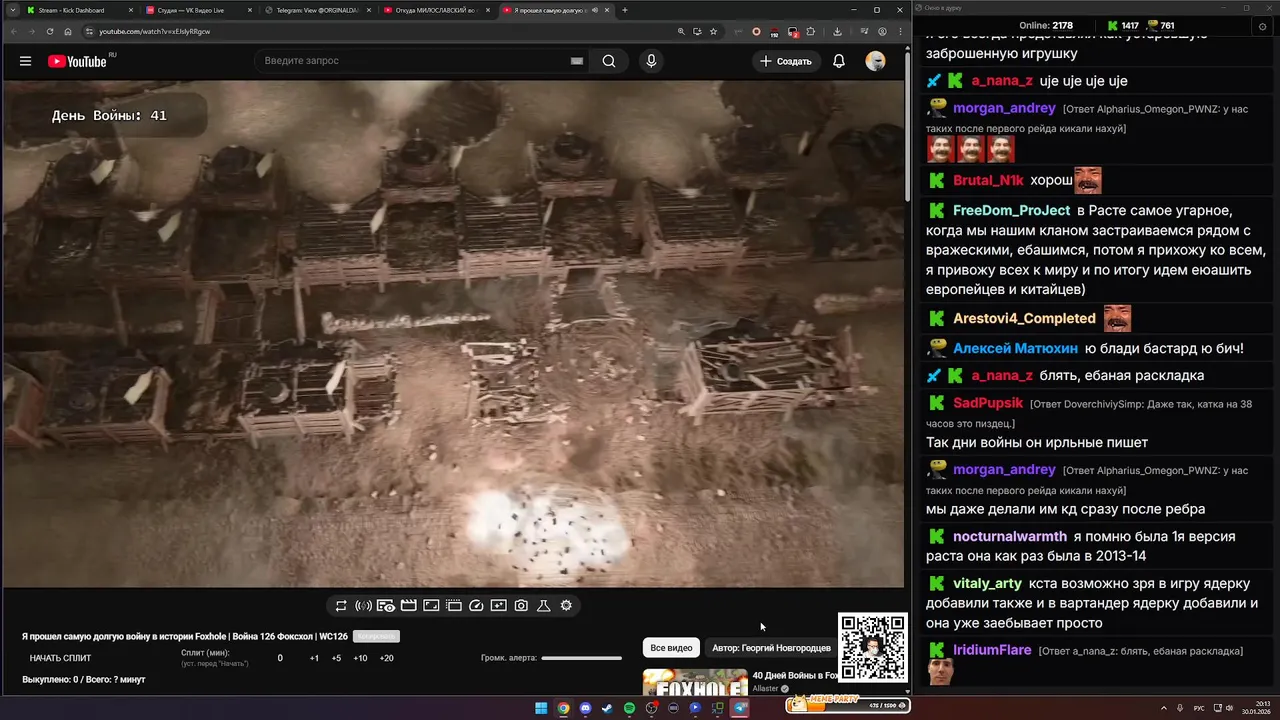Open the tab search dropdown arrow
This screenshot has height=720, width=1280.
(x=12, y=10)
